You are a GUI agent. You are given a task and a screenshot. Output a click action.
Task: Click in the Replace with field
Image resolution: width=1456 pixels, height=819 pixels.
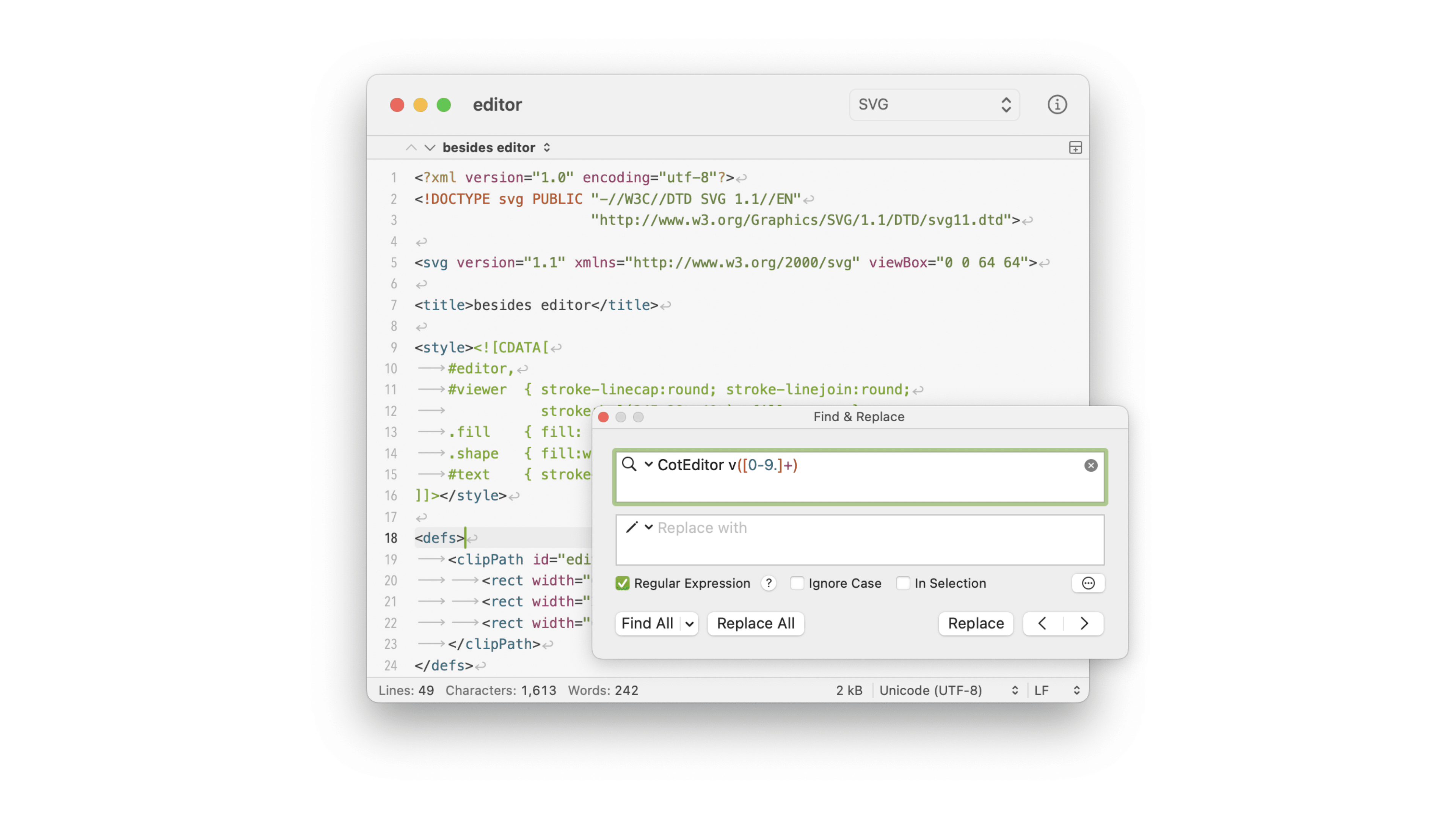point(860,539)
